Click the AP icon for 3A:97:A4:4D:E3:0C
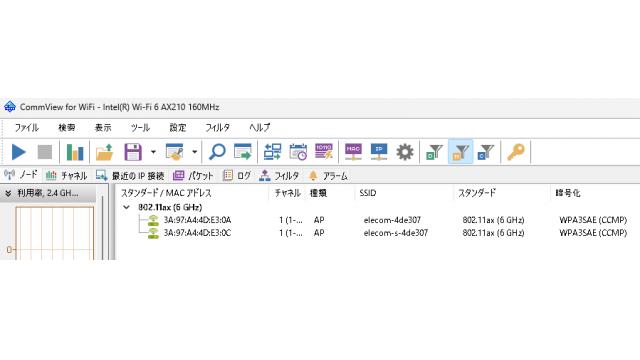This screenshot has height=360, width=640. [x=153, y=233]
